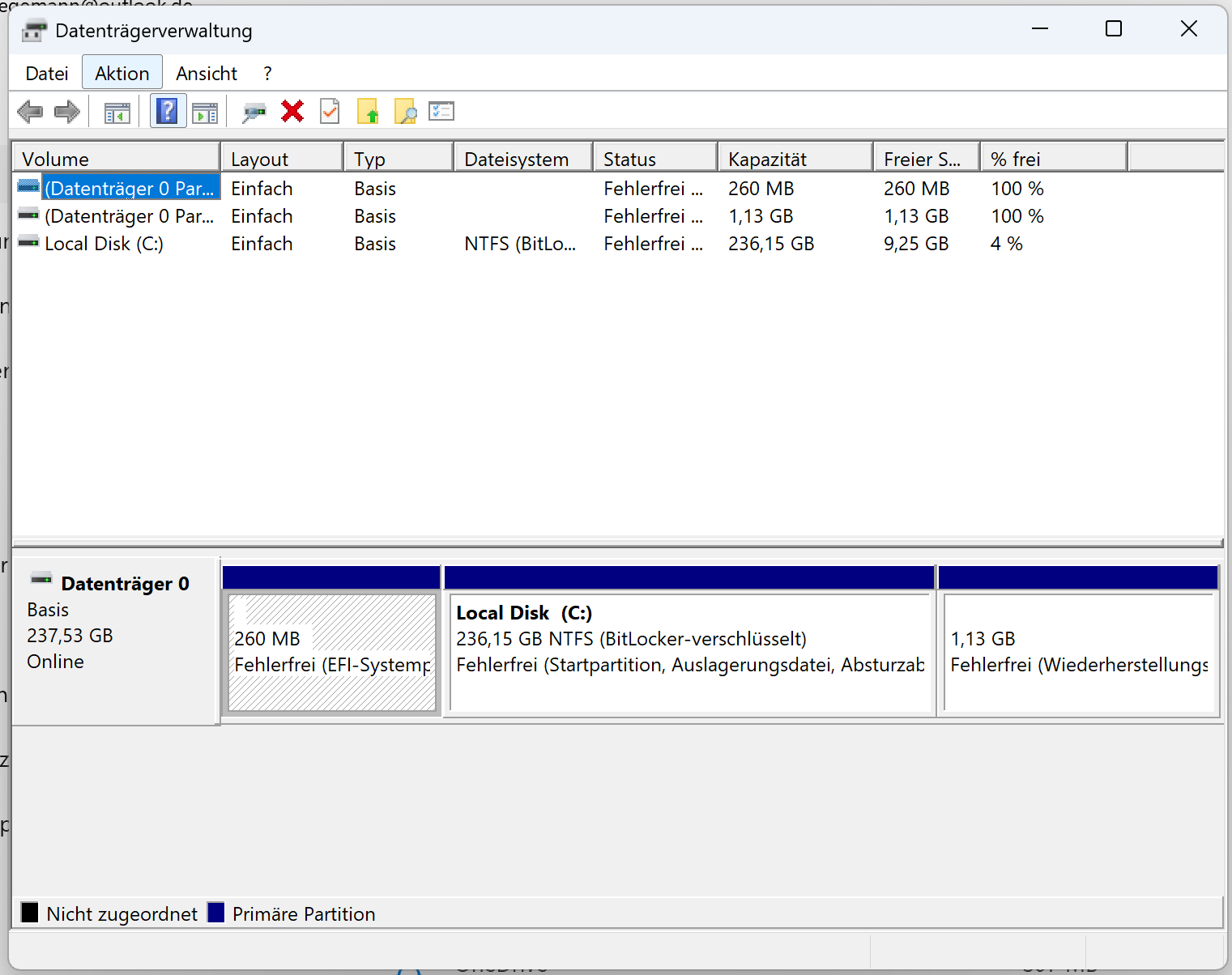
Task: Click the Nicht zugeordnet legend text
Action: coord(122,914)
